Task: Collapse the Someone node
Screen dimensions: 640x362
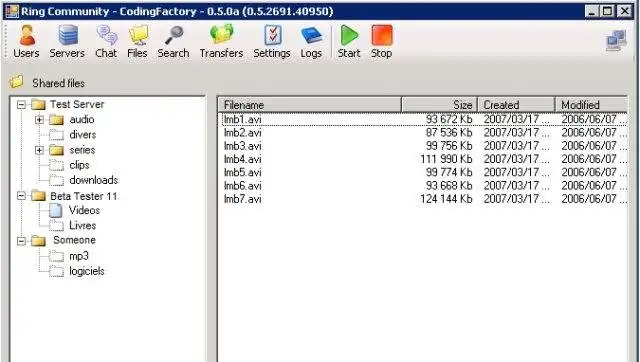Action: coord(21,241)
